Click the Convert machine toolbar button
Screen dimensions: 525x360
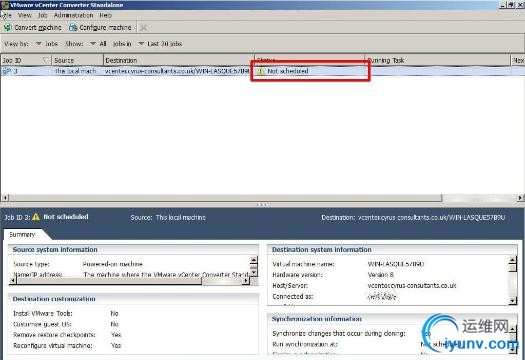tap(32, 28)
